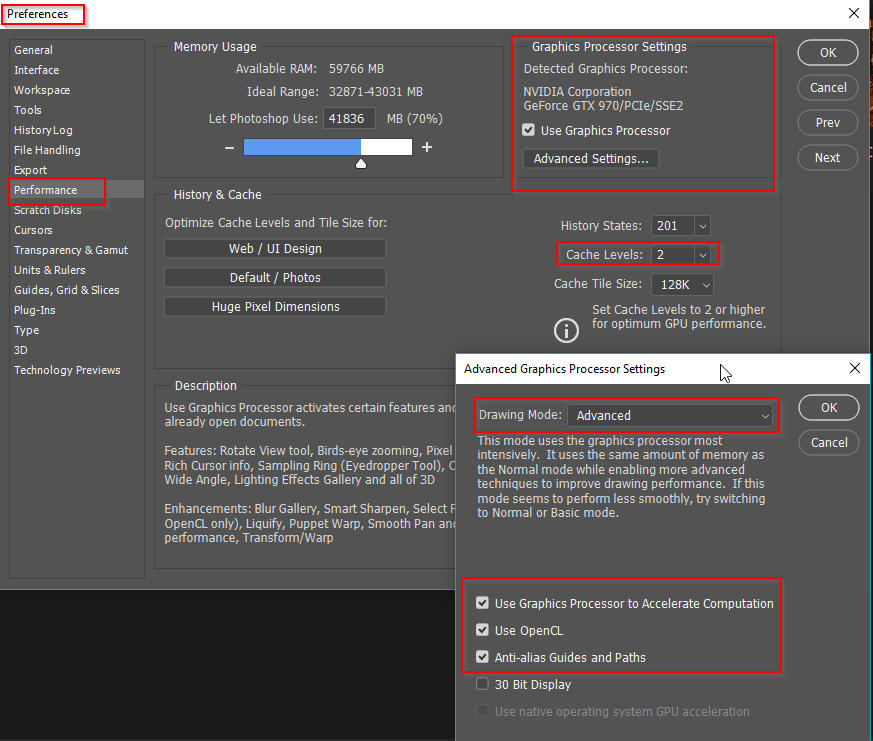Uncheck Use OpenCL
Viewport: 873px width, 741px height.
coord(483,630)
